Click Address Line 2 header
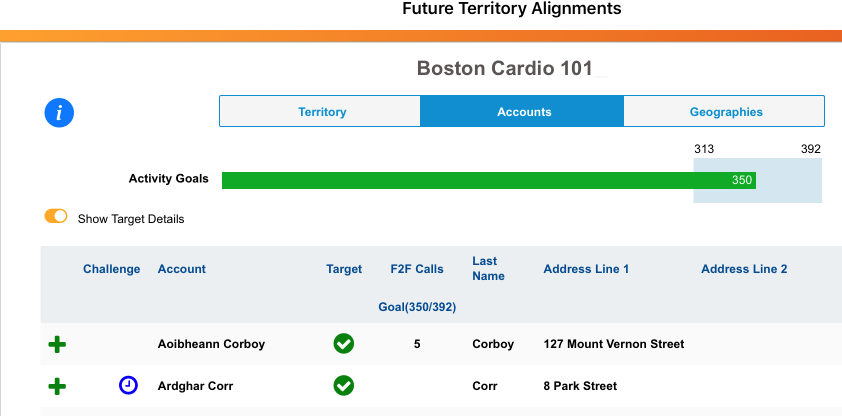 [744, 269]
